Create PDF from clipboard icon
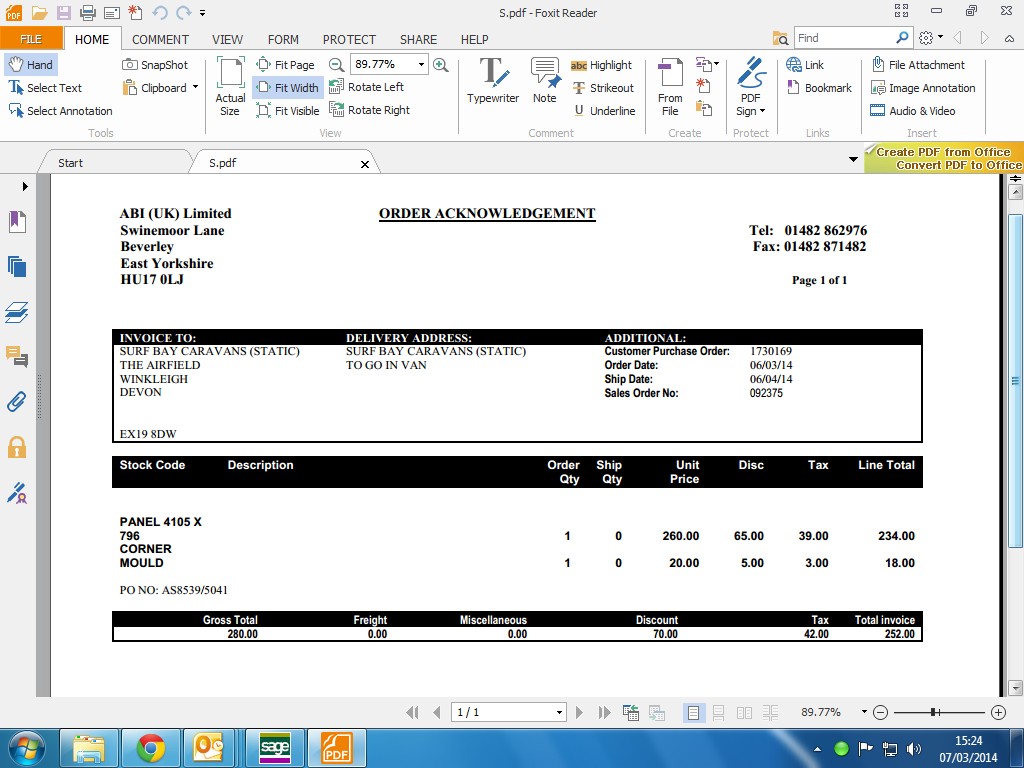1024x768 pixels. [x=703, y=108]
